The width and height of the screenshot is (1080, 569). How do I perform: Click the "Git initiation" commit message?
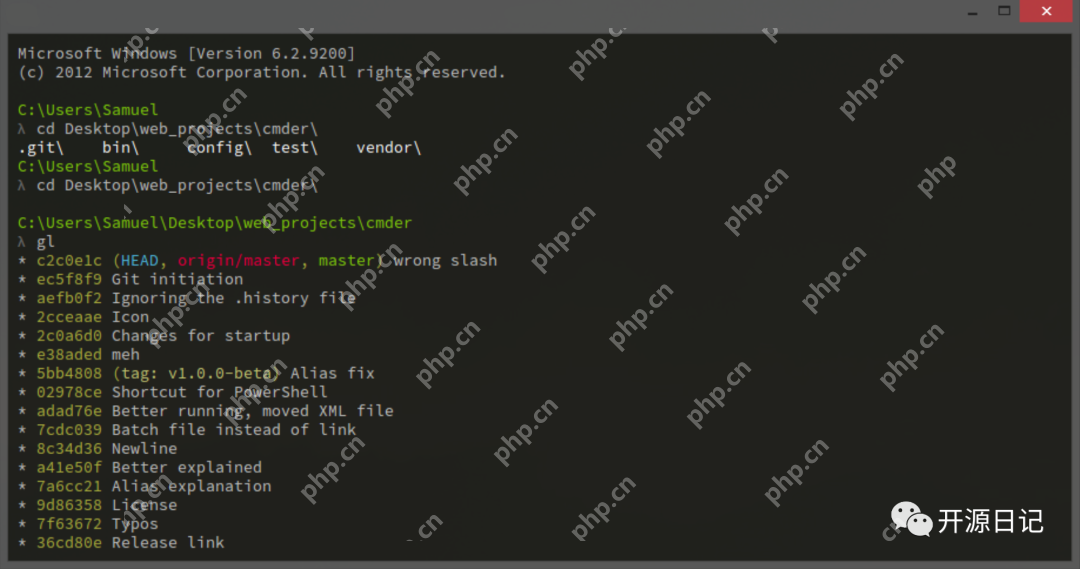[x=177, y=280]
